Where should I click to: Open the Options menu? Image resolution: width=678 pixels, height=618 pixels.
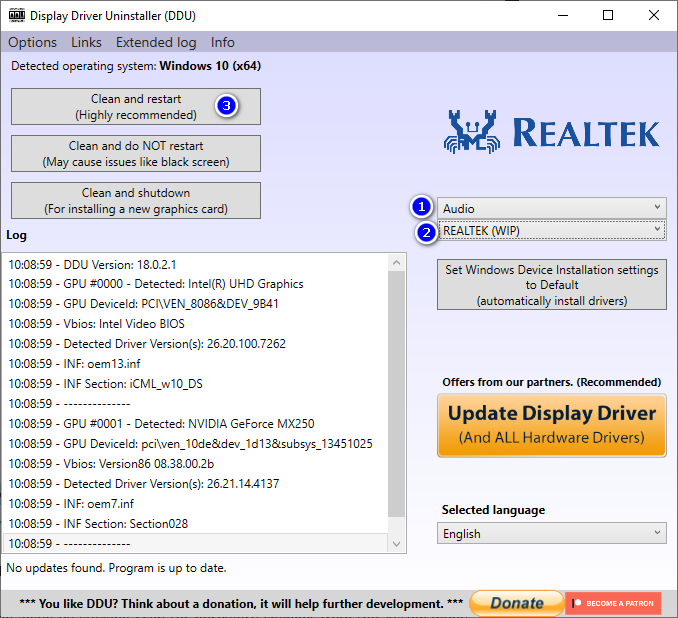tap(32, 42)
